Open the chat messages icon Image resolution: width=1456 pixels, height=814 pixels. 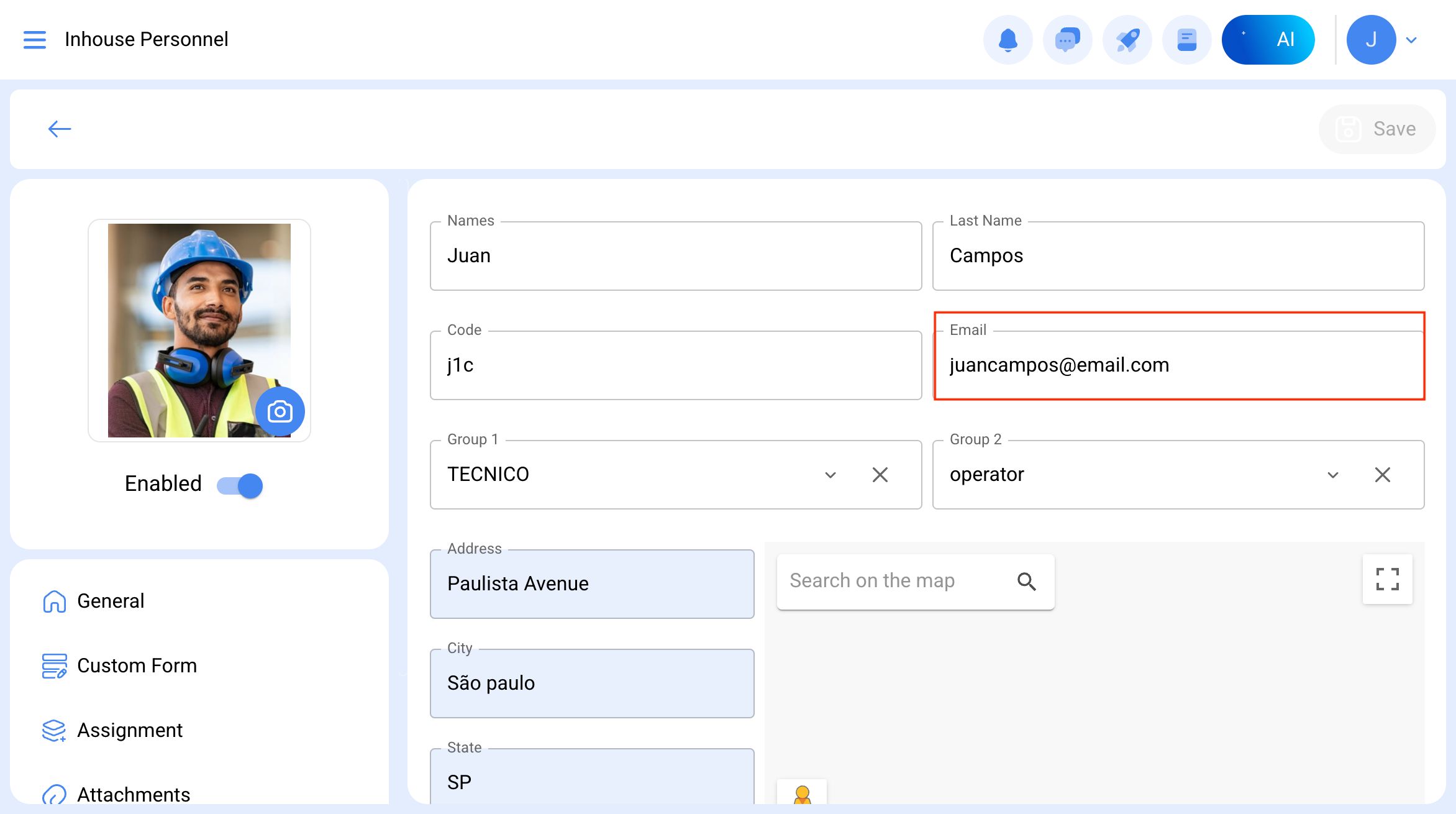tap(1067, 40)
